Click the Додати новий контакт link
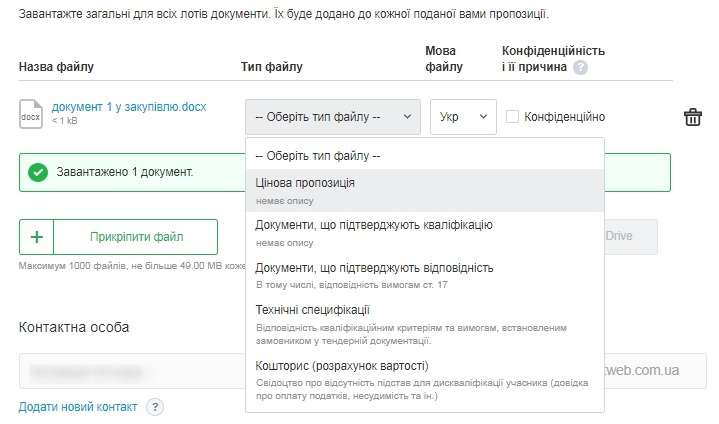Image resolution: width=719 pixels, height=424 pixels. [78, 407]
